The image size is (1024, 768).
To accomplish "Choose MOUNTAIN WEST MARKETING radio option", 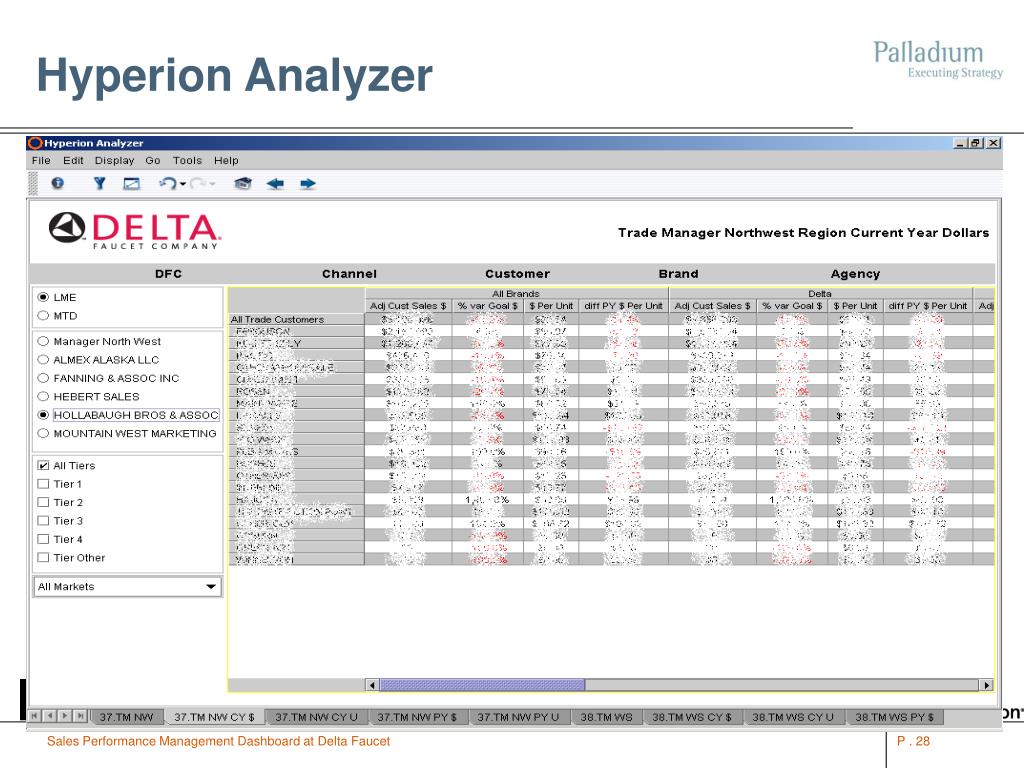I will [43, 433].
